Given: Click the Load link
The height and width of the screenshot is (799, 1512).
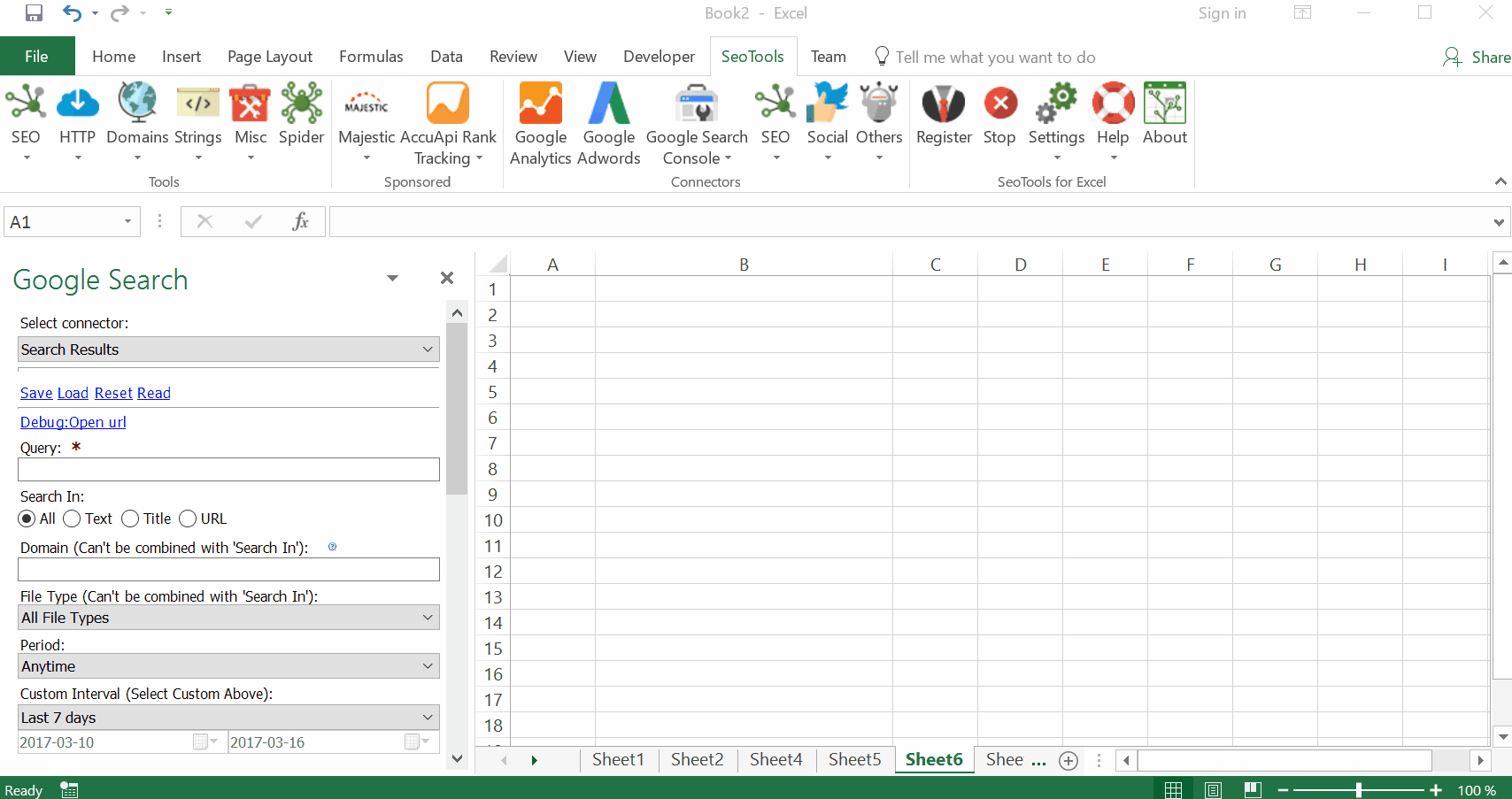Looking at the screenshot, I should tap(73, 393).
